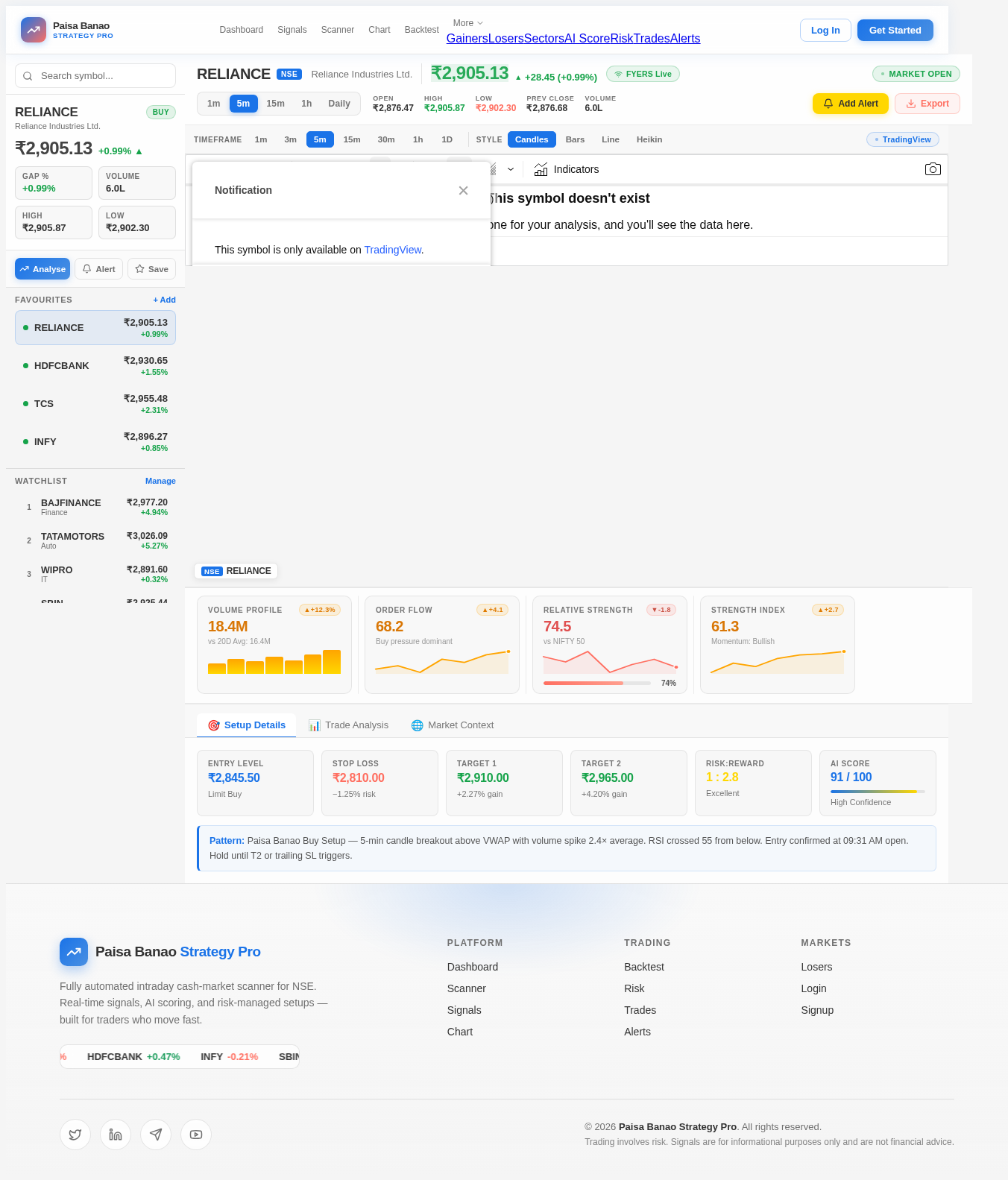The image size is (1008, 1180).
Task: Click the Log In button
Action: pyautogui.click(x=825, y=31)
